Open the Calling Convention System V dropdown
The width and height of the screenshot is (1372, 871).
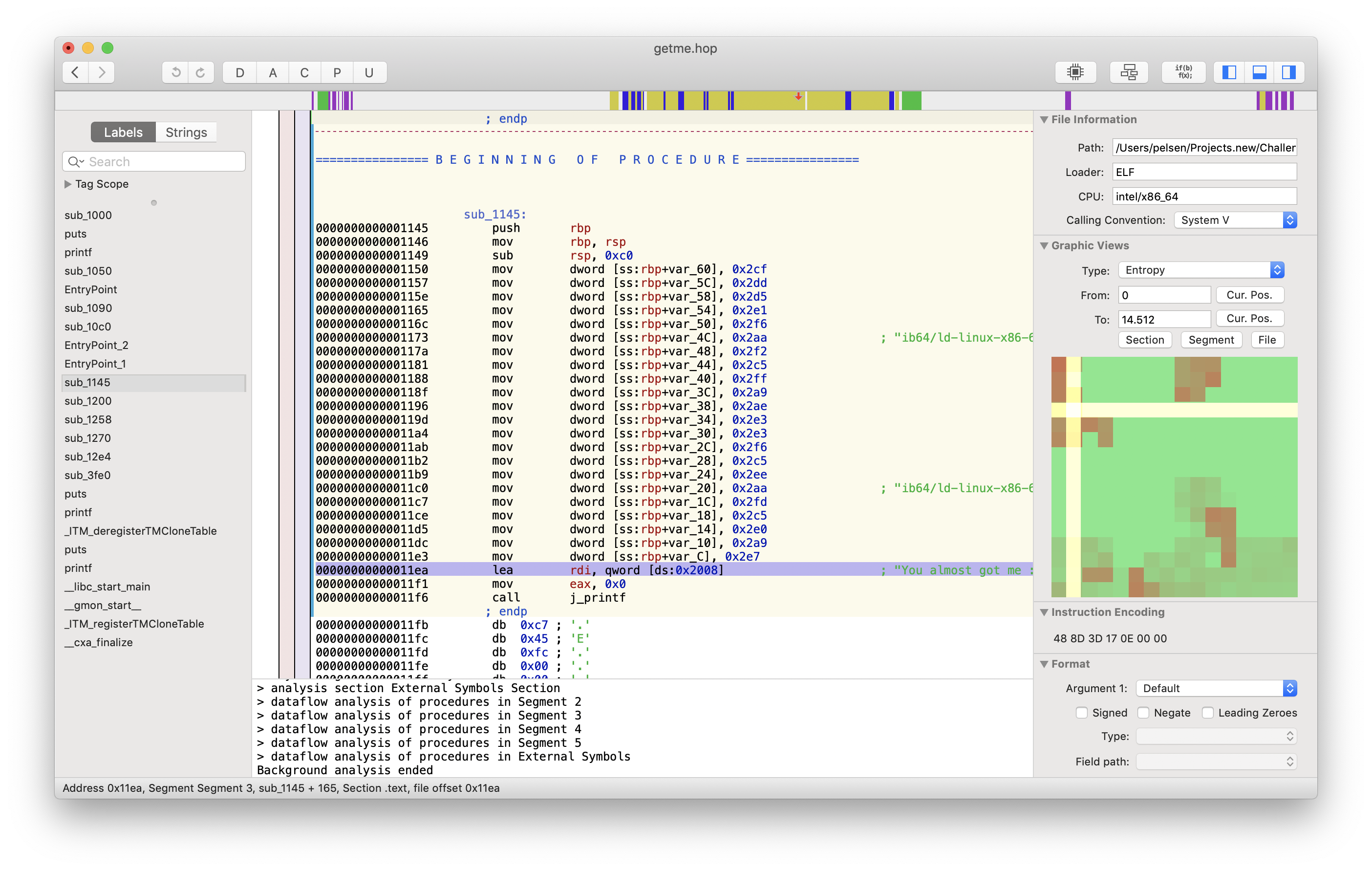[x=1235, y=220]
